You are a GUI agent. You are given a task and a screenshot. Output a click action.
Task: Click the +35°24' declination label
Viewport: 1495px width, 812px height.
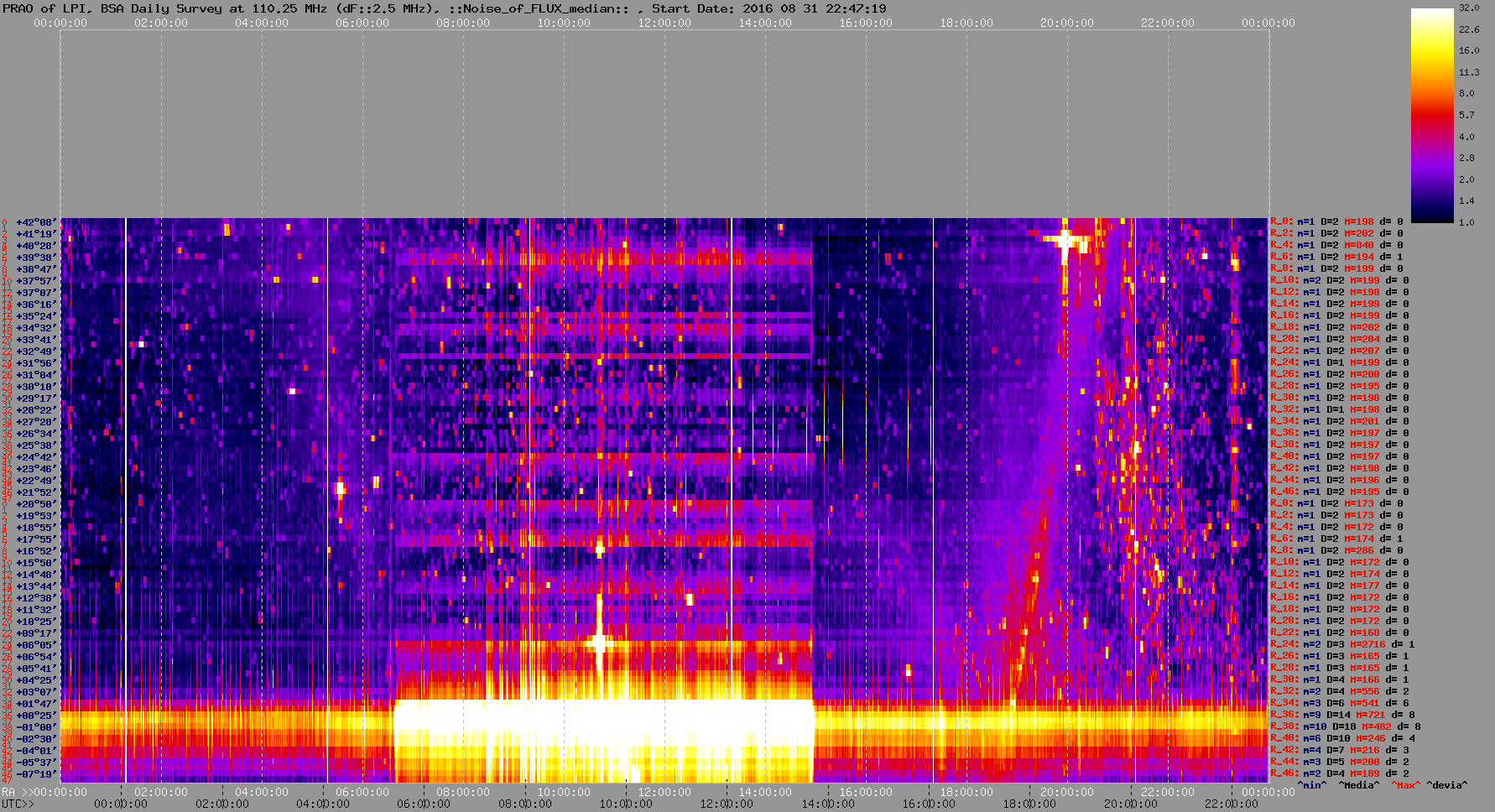coord(36,316)
